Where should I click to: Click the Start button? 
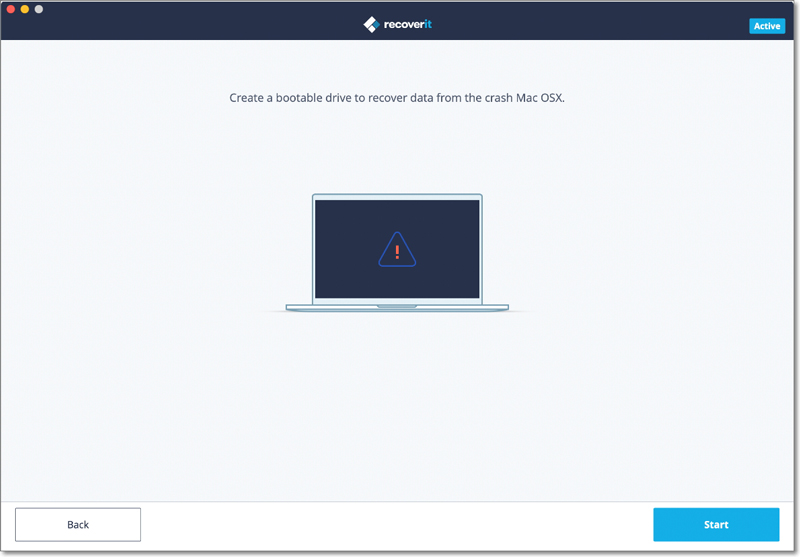(716, 524)
